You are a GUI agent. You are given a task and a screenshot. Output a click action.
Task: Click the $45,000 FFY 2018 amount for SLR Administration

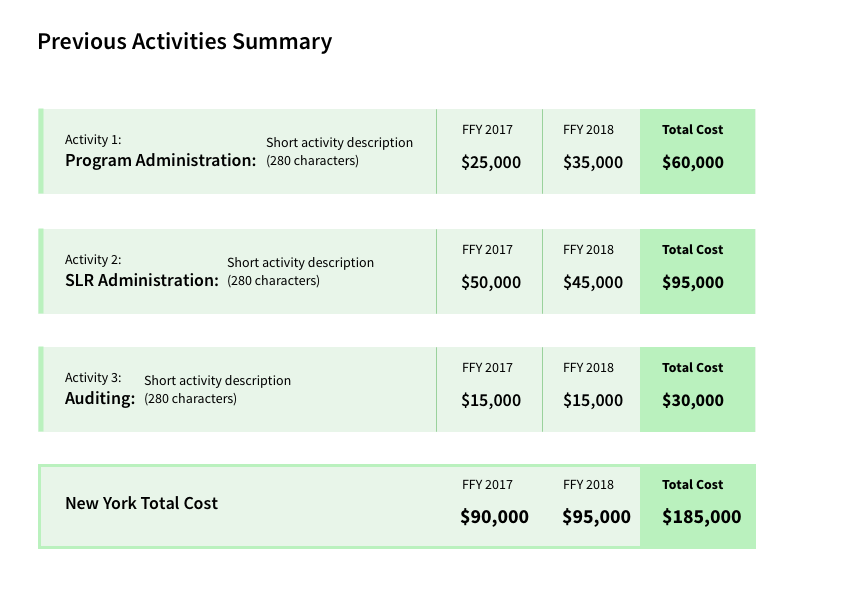tap(592, 283)
